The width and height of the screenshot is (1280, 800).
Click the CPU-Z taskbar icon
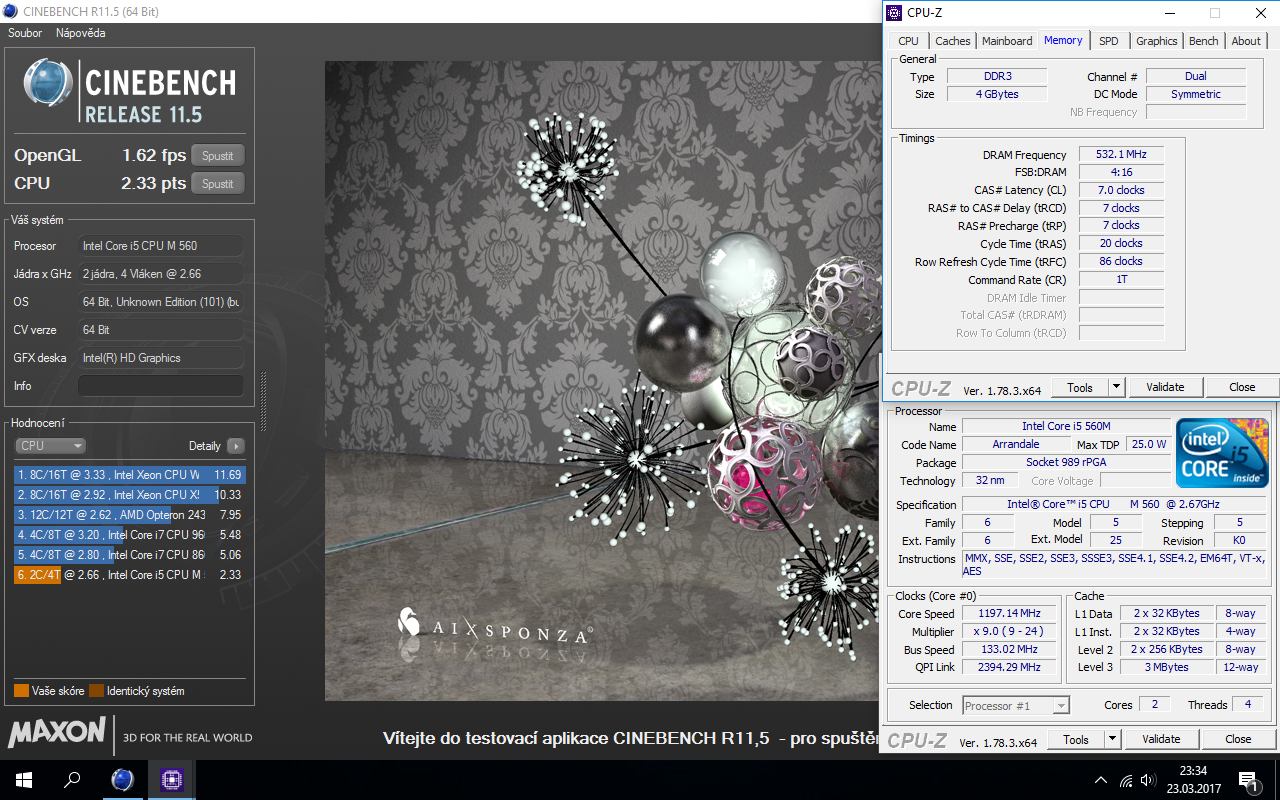pyautogui.click(x=171, y=780)
